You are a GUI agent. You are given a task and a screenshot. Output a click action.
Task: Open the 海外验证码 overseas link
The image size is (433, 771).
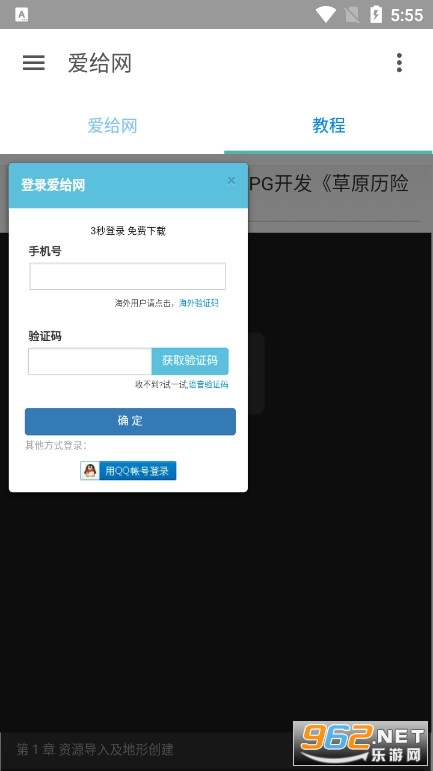pos(198,303)
